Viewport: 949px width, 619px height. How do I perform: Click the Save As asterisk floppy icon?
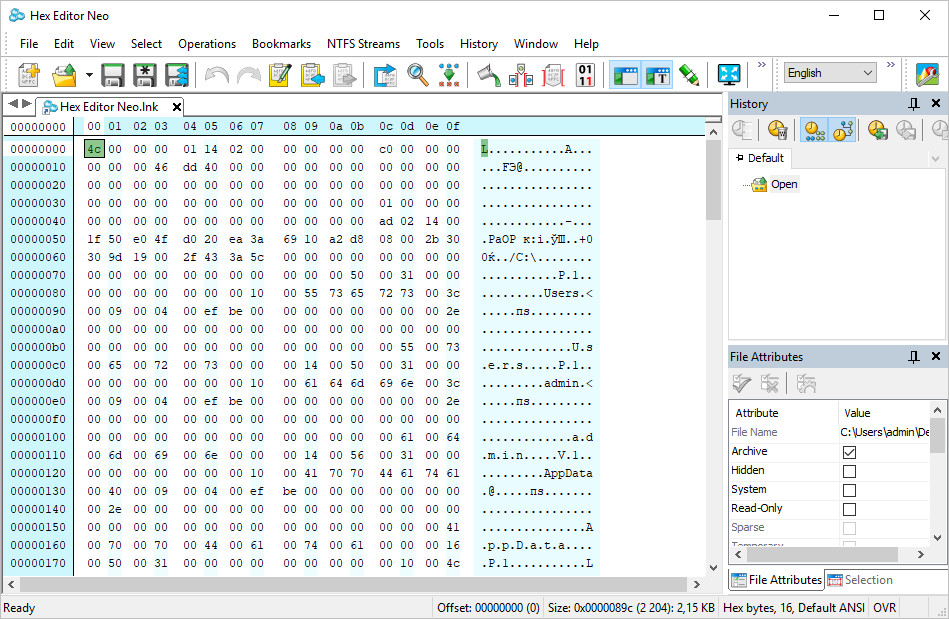pyautogui.click(x=145, y=75)
